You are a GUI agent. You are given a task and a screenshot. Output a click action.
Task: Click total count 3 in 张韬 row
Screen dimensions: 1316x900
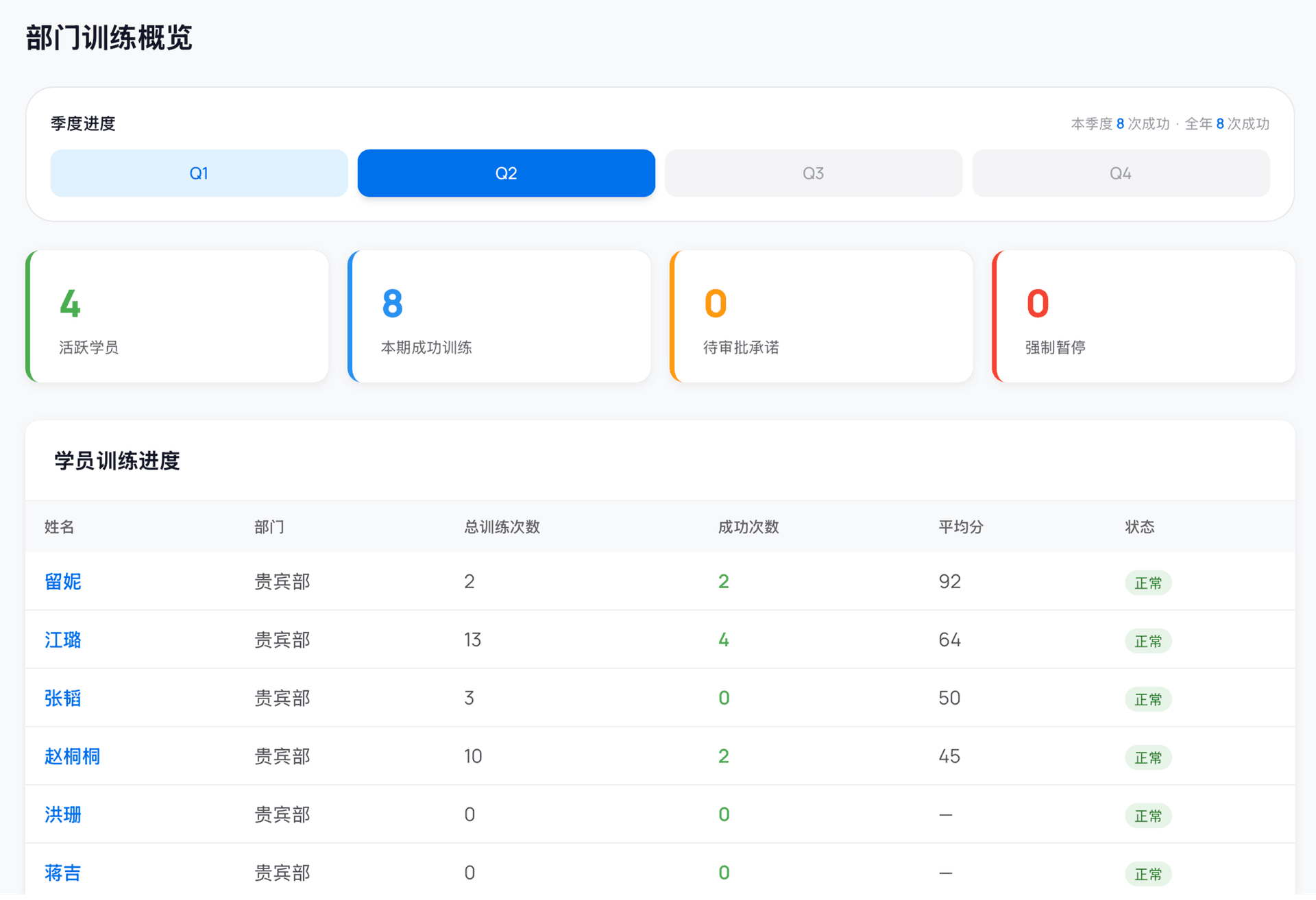point(470,698)
